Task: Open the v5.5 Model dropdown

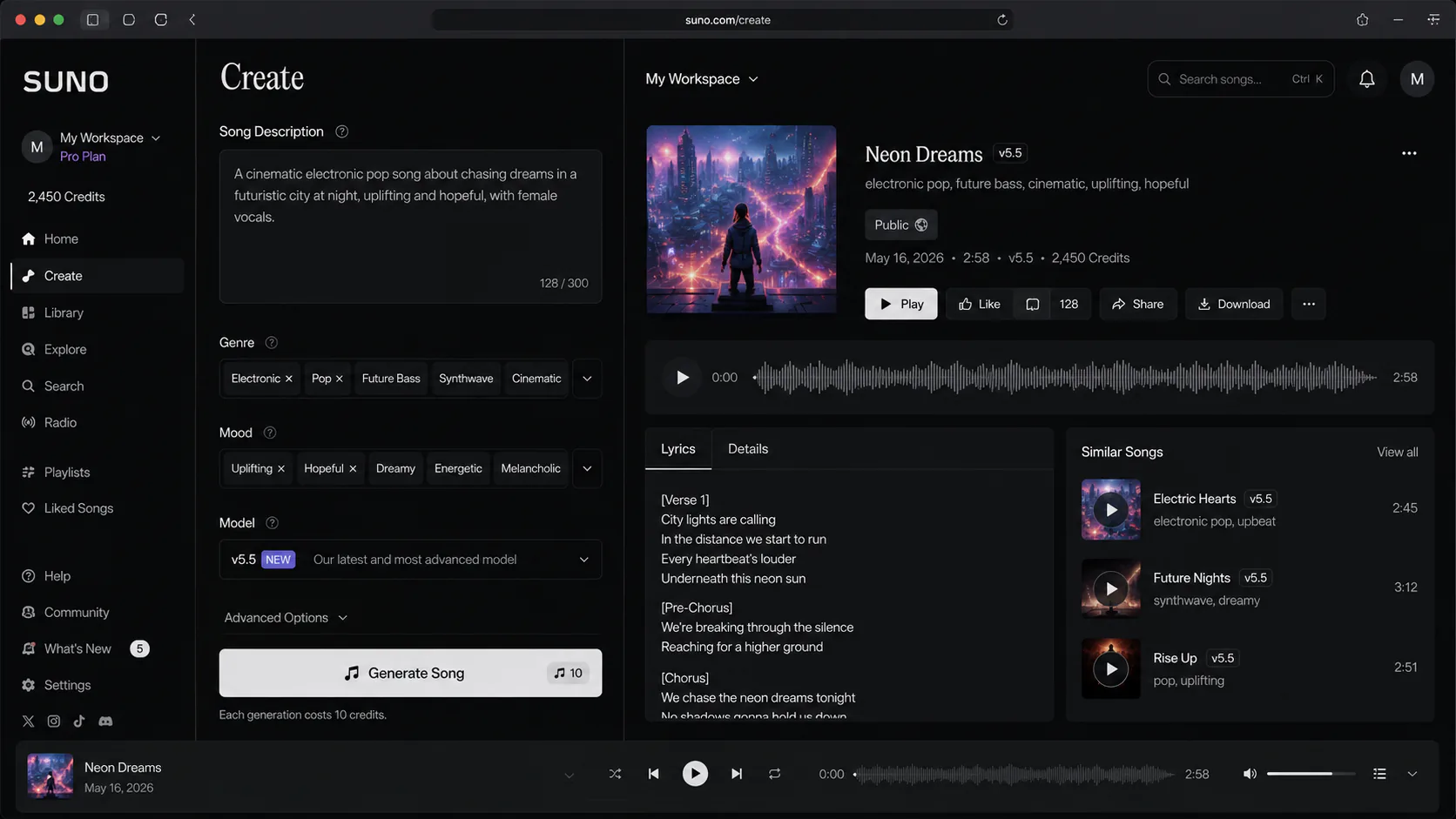Action: coord(410,560)
